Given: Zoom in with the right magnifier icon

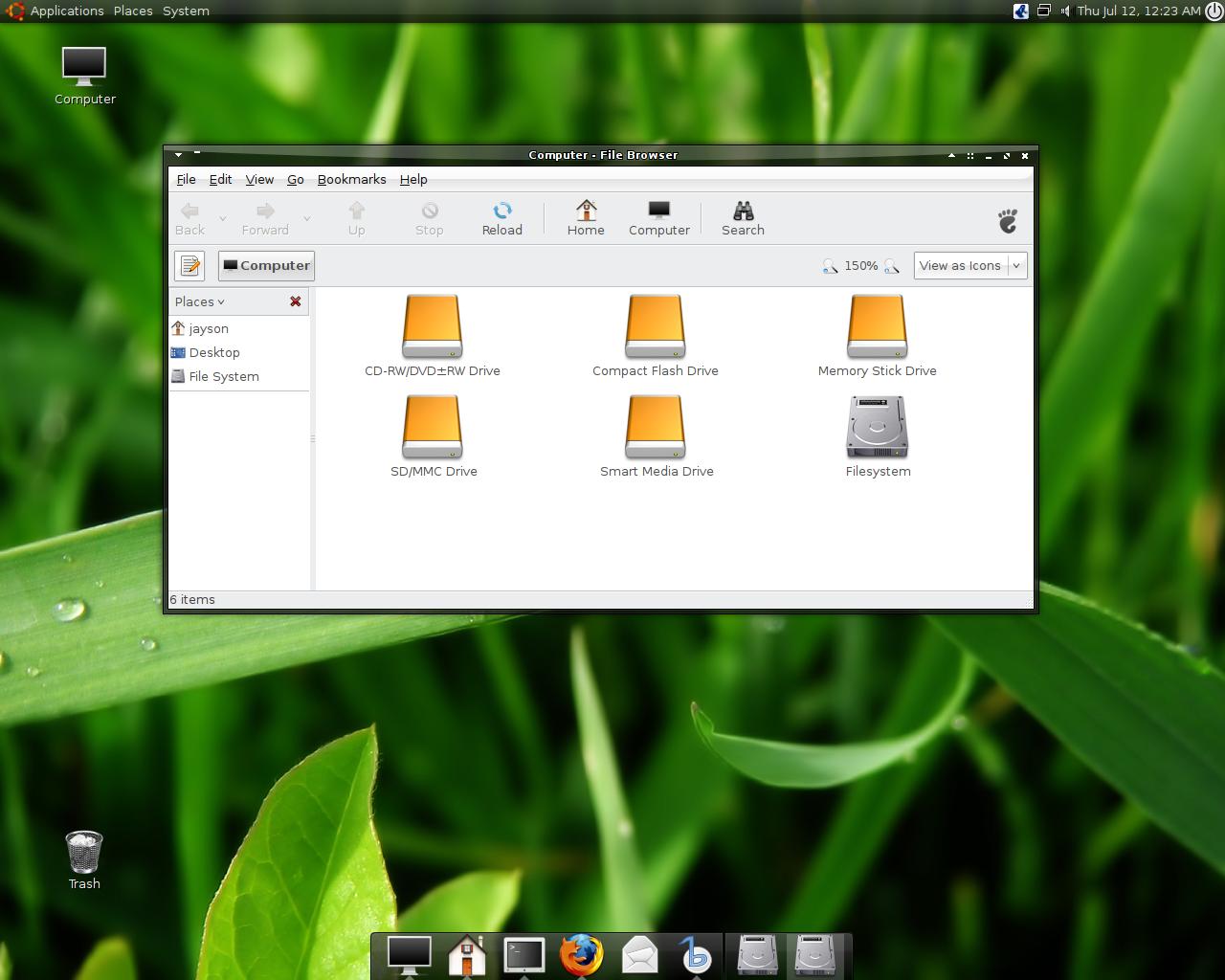Looking at the screenshot, I should coord(891,266).
